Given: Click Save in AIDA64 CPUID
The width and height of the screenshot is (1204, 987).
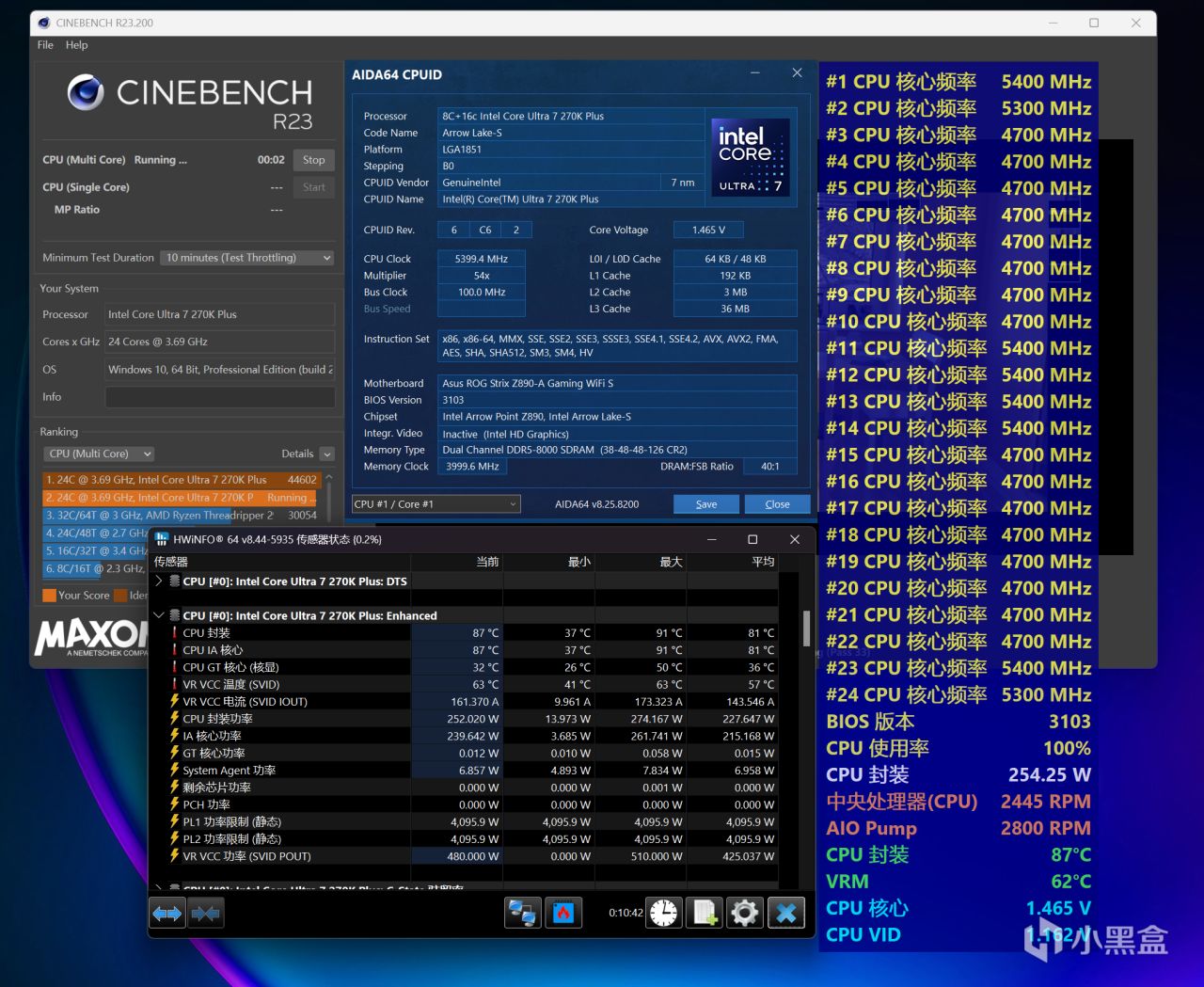Looking at the screenshot, I should pyautogui.click(x=706, y=504).
